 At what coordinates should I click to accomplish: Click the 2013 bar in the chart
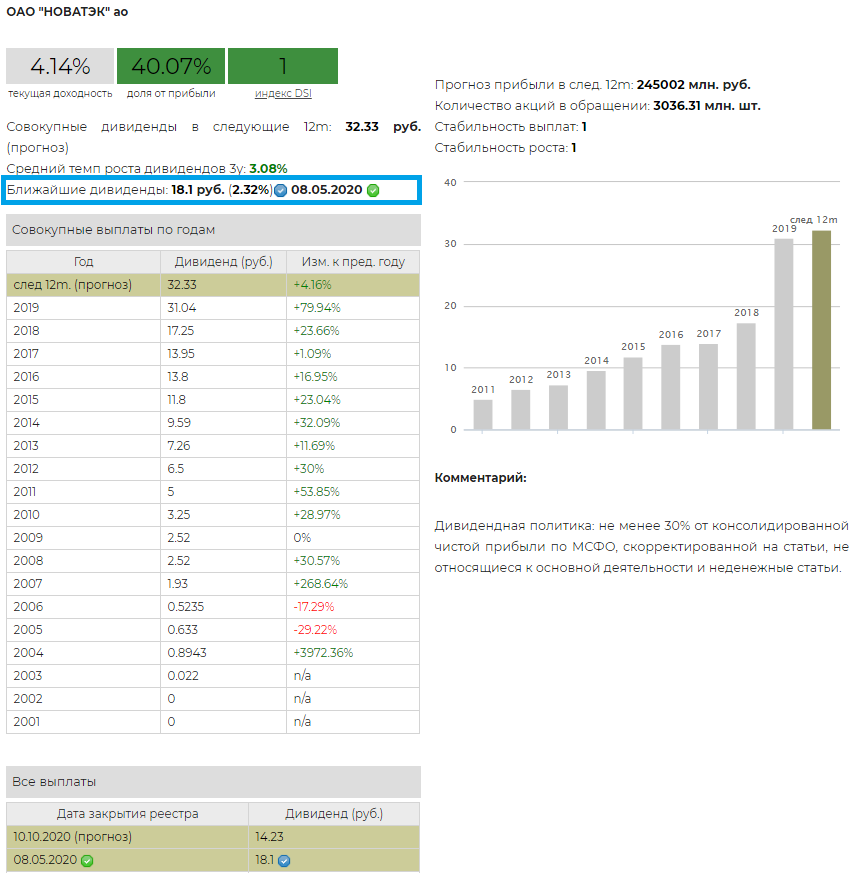pos(558,407)
